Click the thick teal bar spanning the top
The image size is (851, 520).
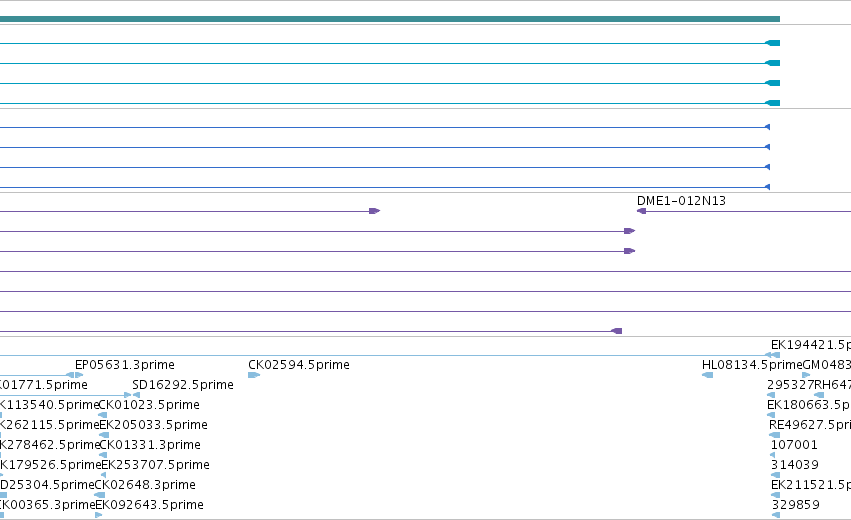(390, 19)
